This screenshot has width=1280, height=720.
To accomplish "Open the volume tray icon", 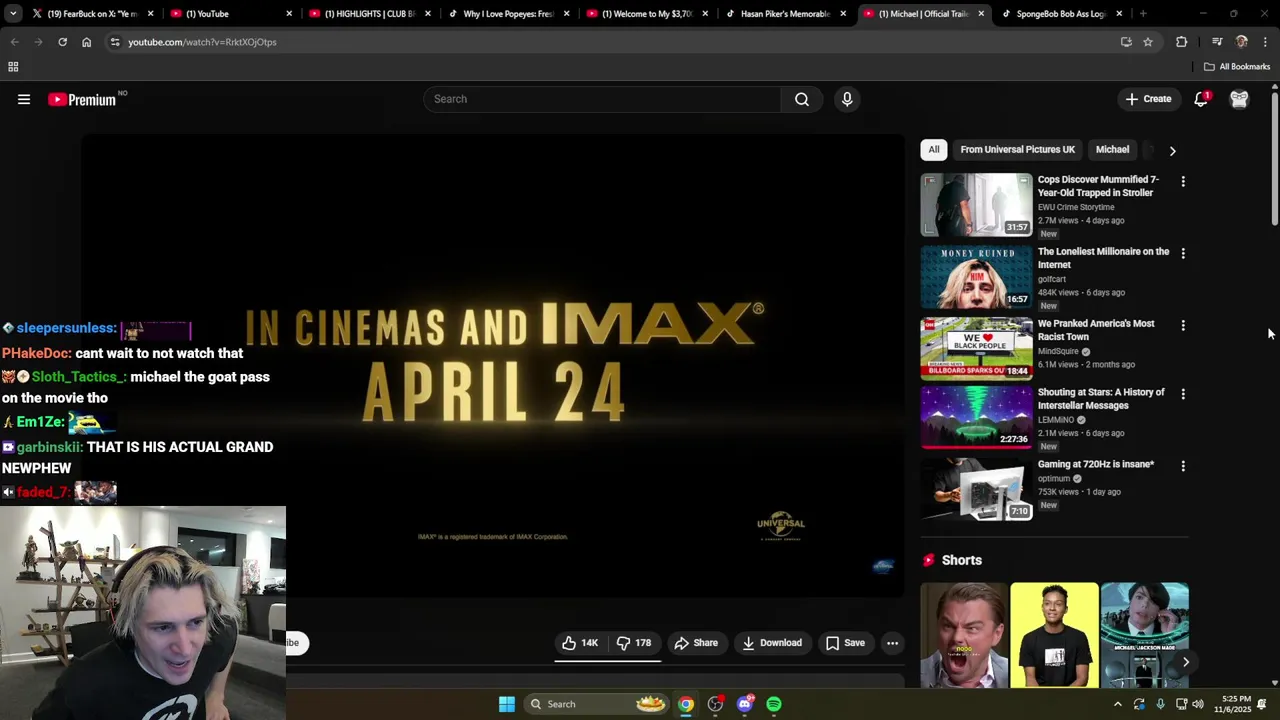I will (x=1198, y=704).
